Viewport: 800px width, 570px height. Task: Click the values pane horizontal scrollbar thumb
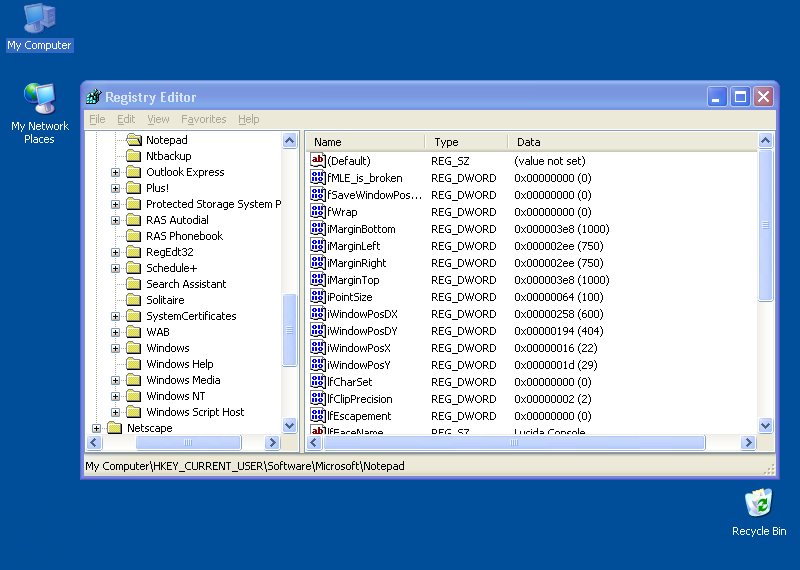[514, 442]
